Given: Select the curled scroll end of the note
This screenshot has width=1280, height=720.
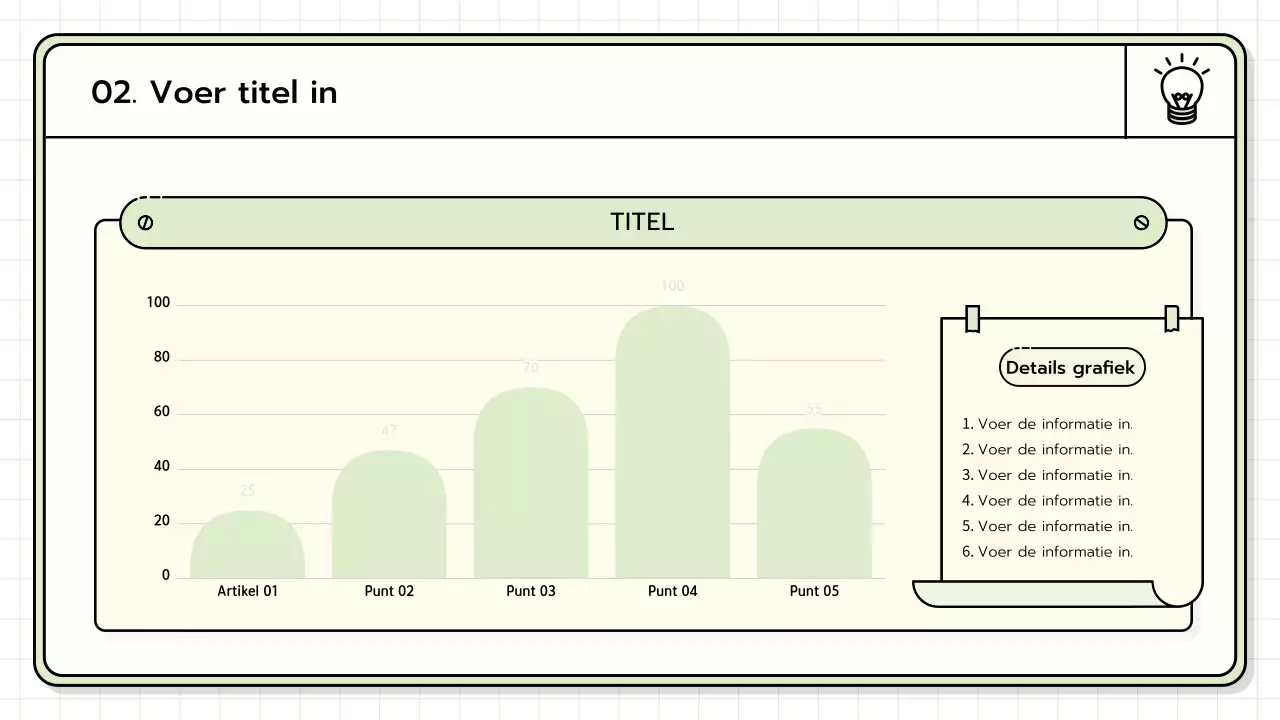Looking at the screenshot, I should pos(1177,592).
